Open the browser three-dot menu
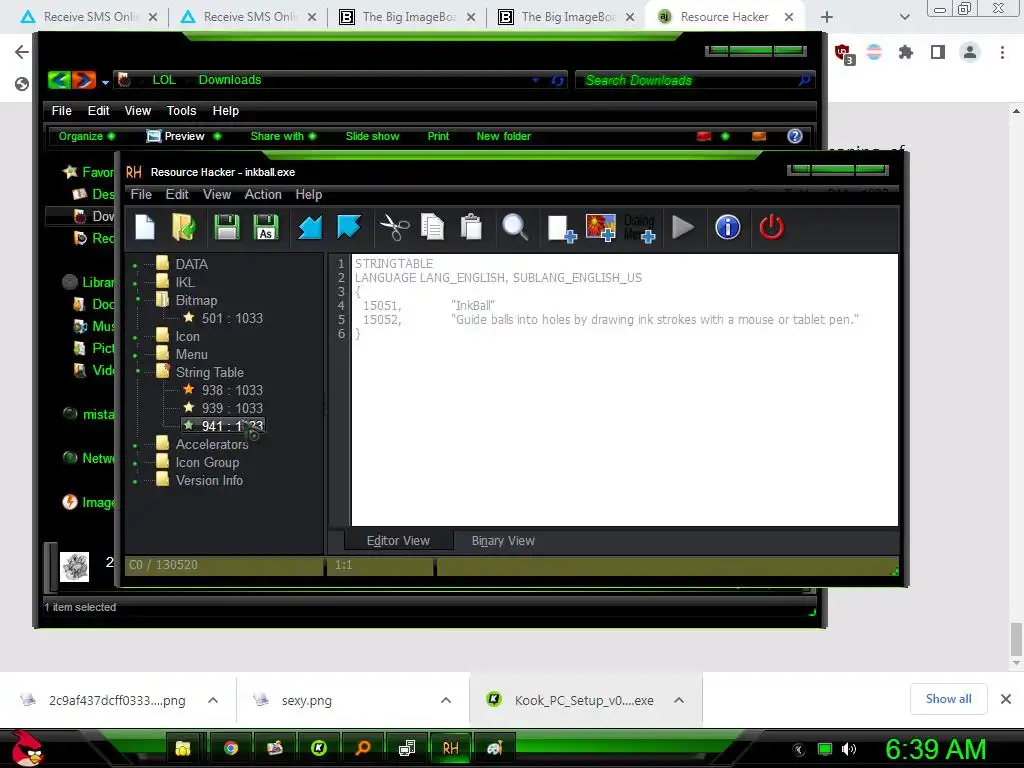The height and width of the screenshot is (768, 1024). pos(1002,52)
